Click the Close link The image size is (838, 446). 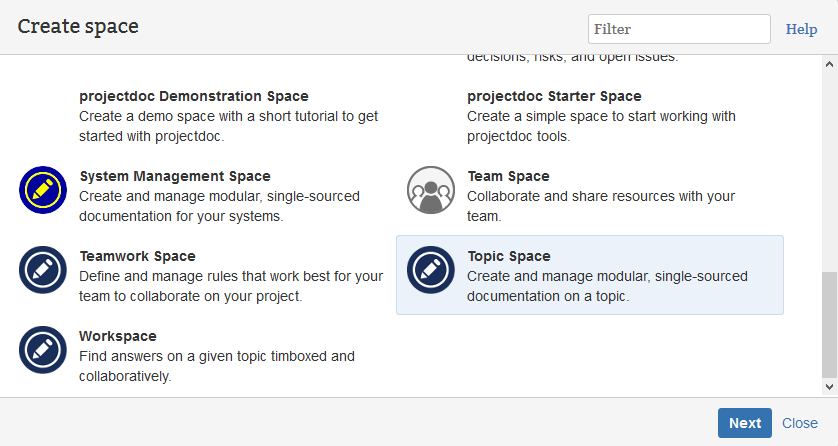pos(800,423)
